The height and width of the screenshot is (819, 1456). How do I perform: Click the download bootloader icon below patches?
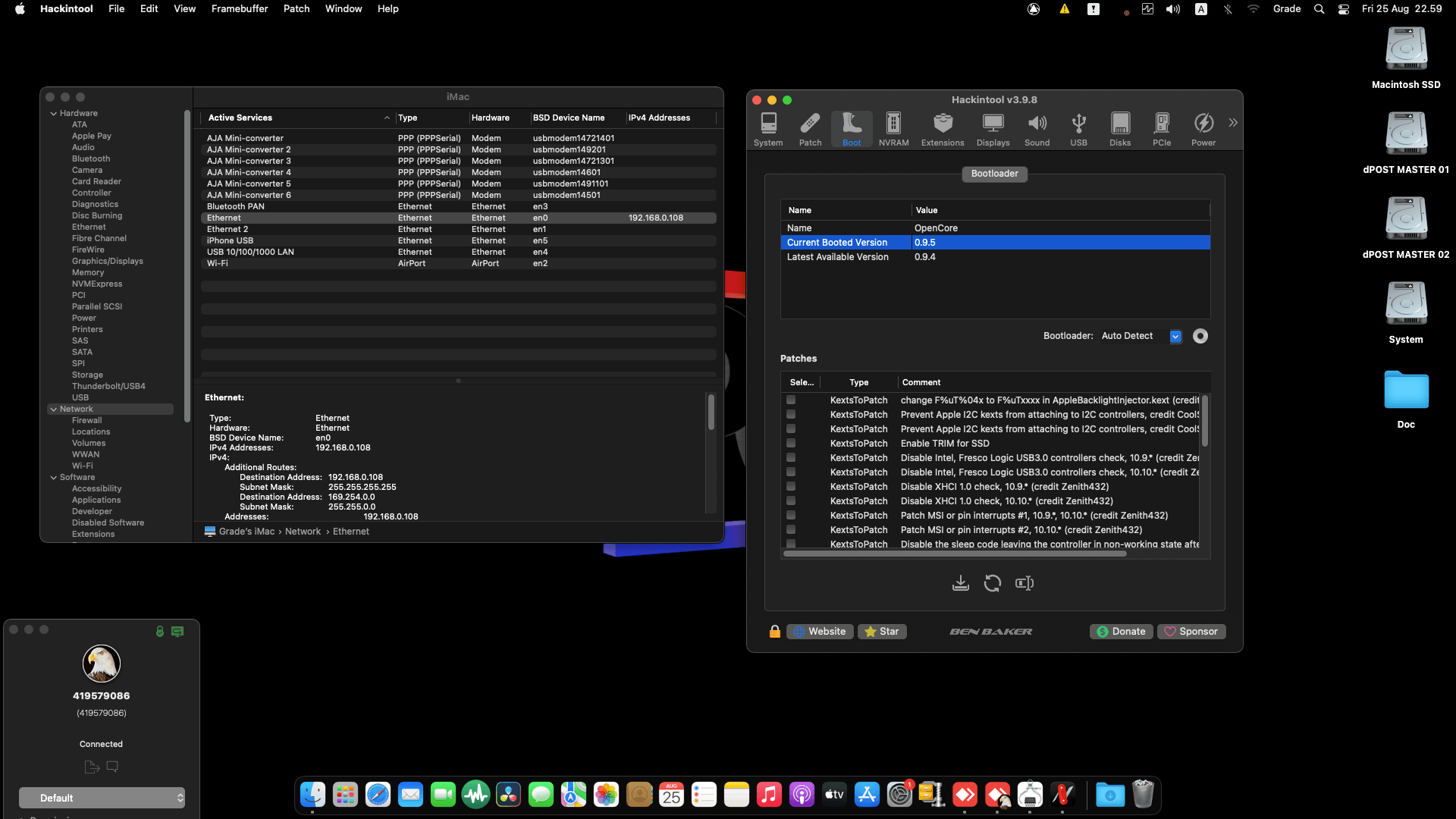(x=961, y=583)
